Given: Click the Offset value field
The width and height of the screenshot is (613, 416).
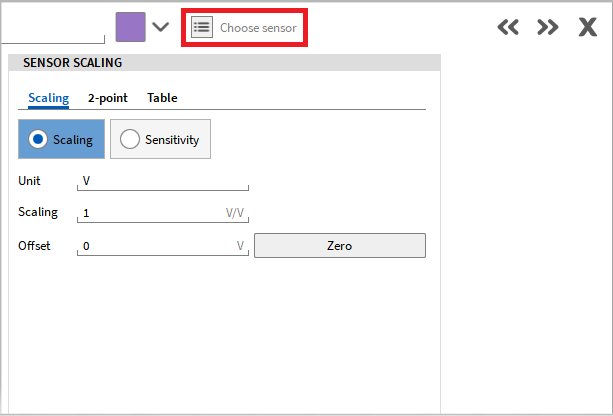Looking at the screenshot, I should click(x=155, y=246).
